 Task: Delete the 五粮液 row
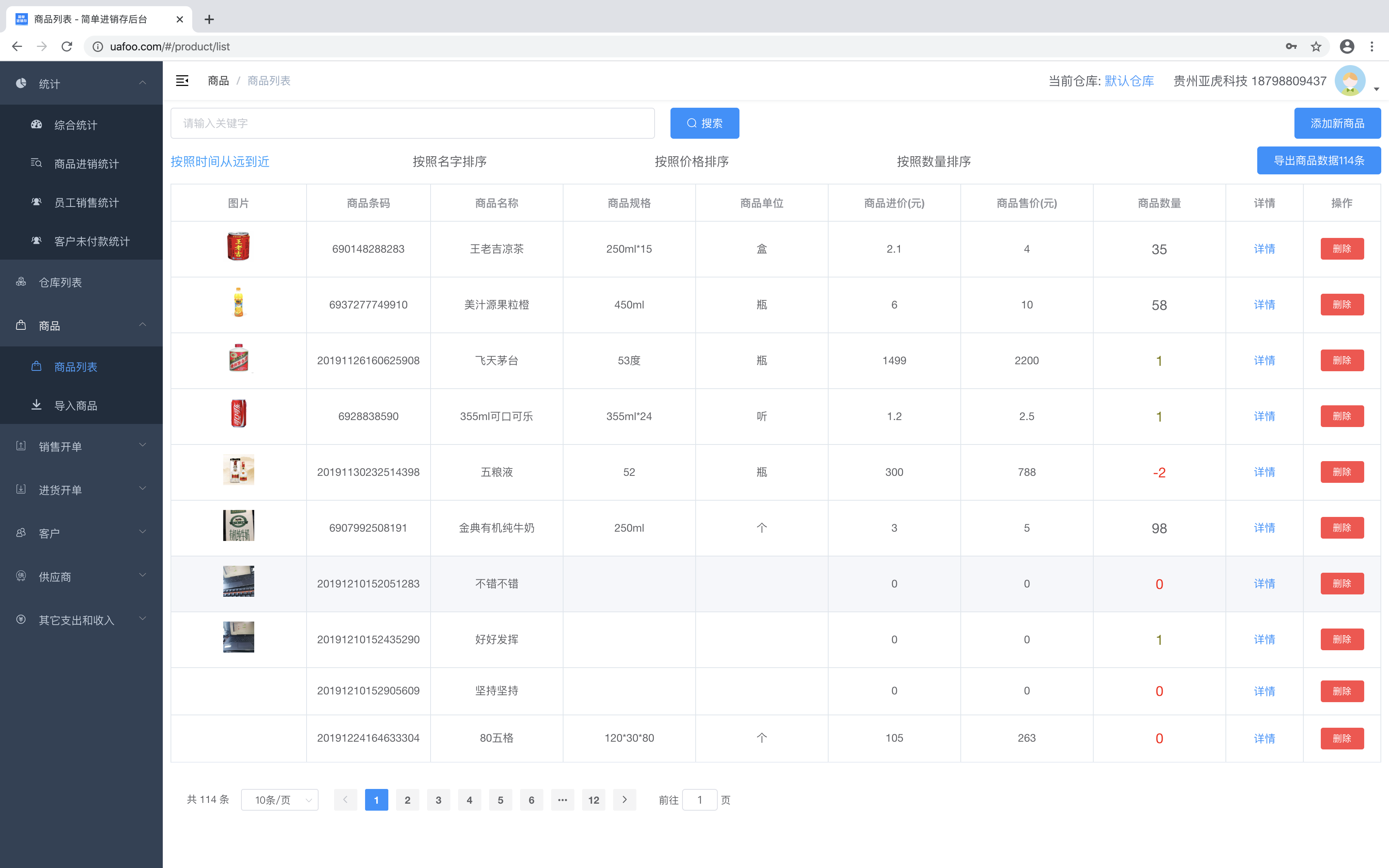tap(1342, 472)
